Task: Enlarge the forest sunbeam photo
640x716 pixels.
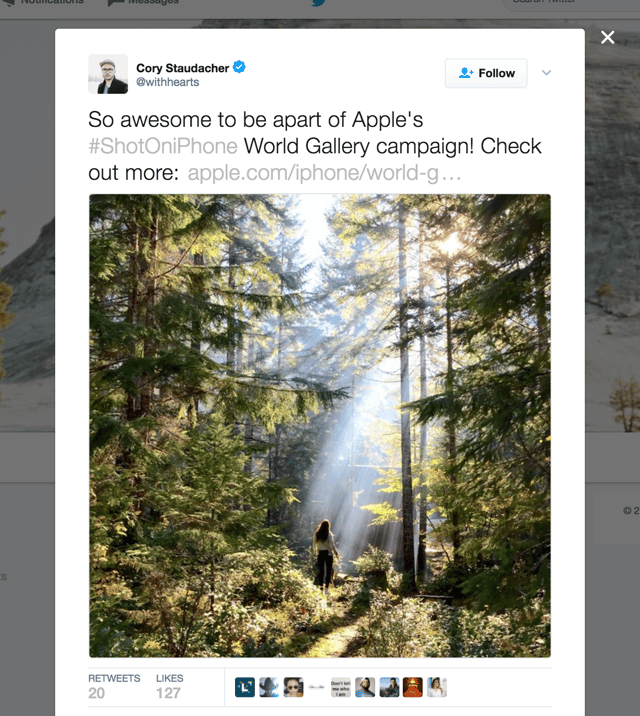Action: coord(320,425)
